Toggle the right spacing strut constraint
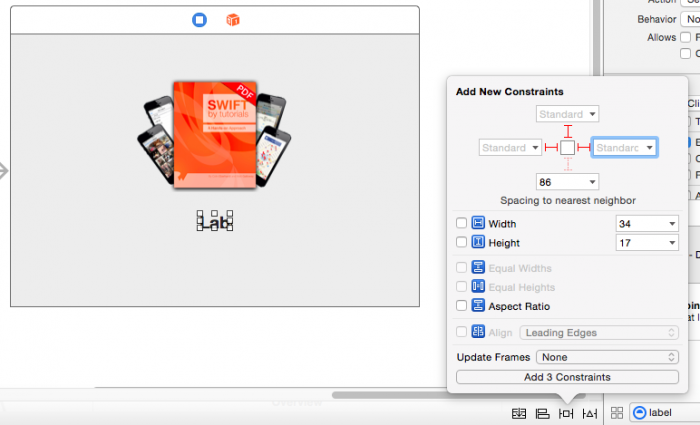This screenshot has width=700, height=425. [x=583, y=147]
